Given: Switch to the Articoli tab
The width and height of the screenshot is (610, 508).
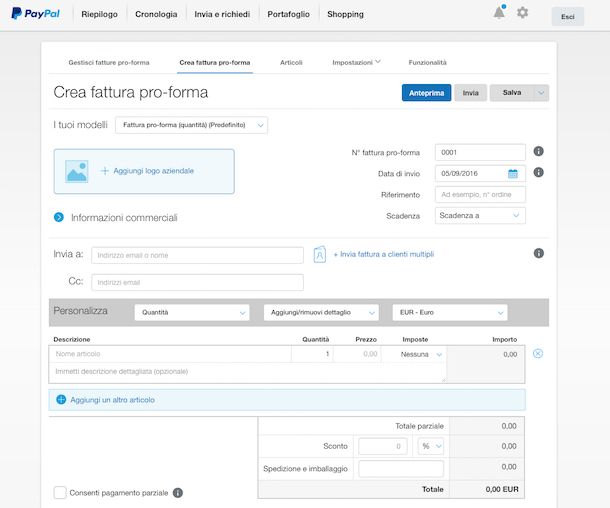Looking at the screenshot, I should (x=291, y=62).
